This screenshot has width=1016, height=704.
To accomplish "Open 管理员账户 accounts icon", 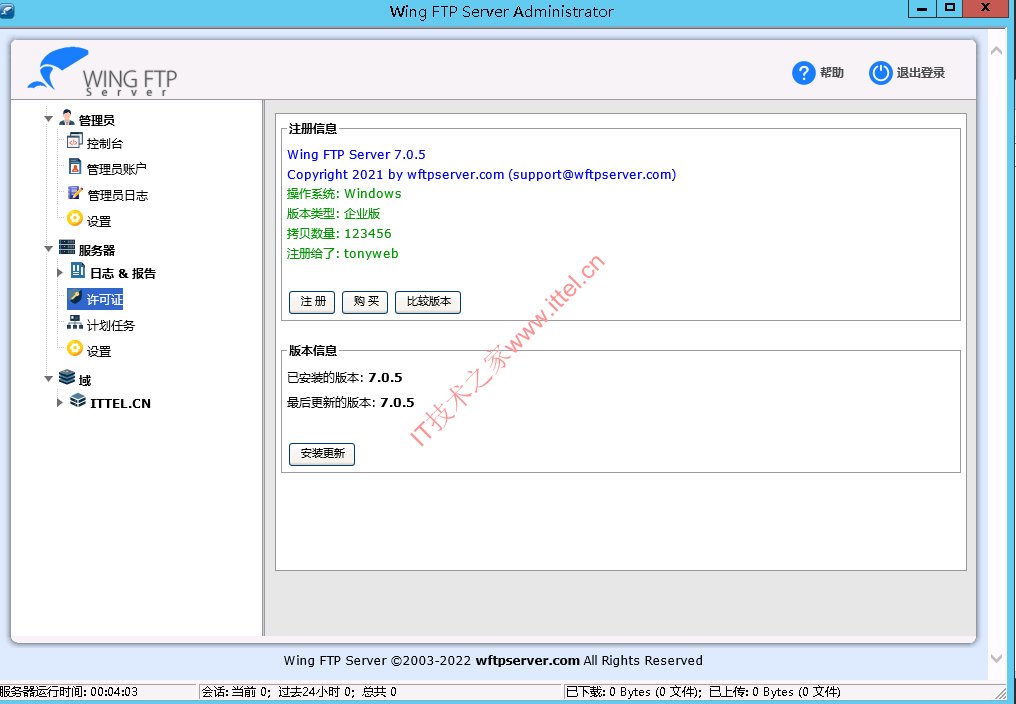I will pyautogui.click(x=75, y=167).
